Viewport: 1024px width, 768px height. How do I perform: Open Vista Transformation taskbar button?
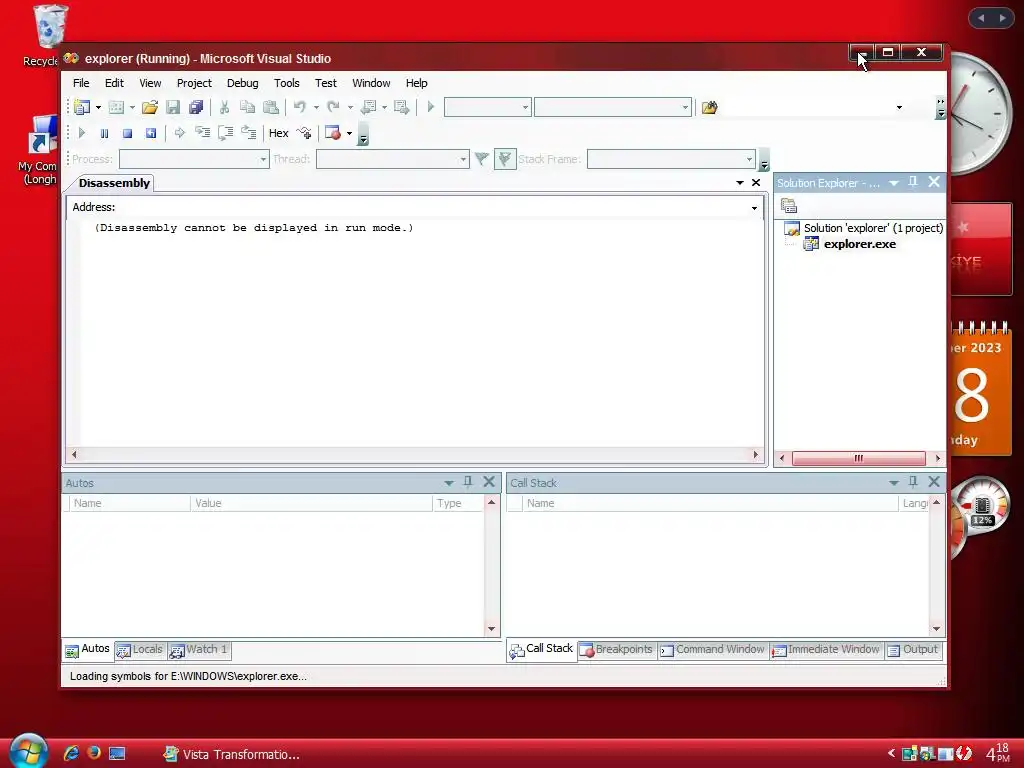tap(232, 754)
